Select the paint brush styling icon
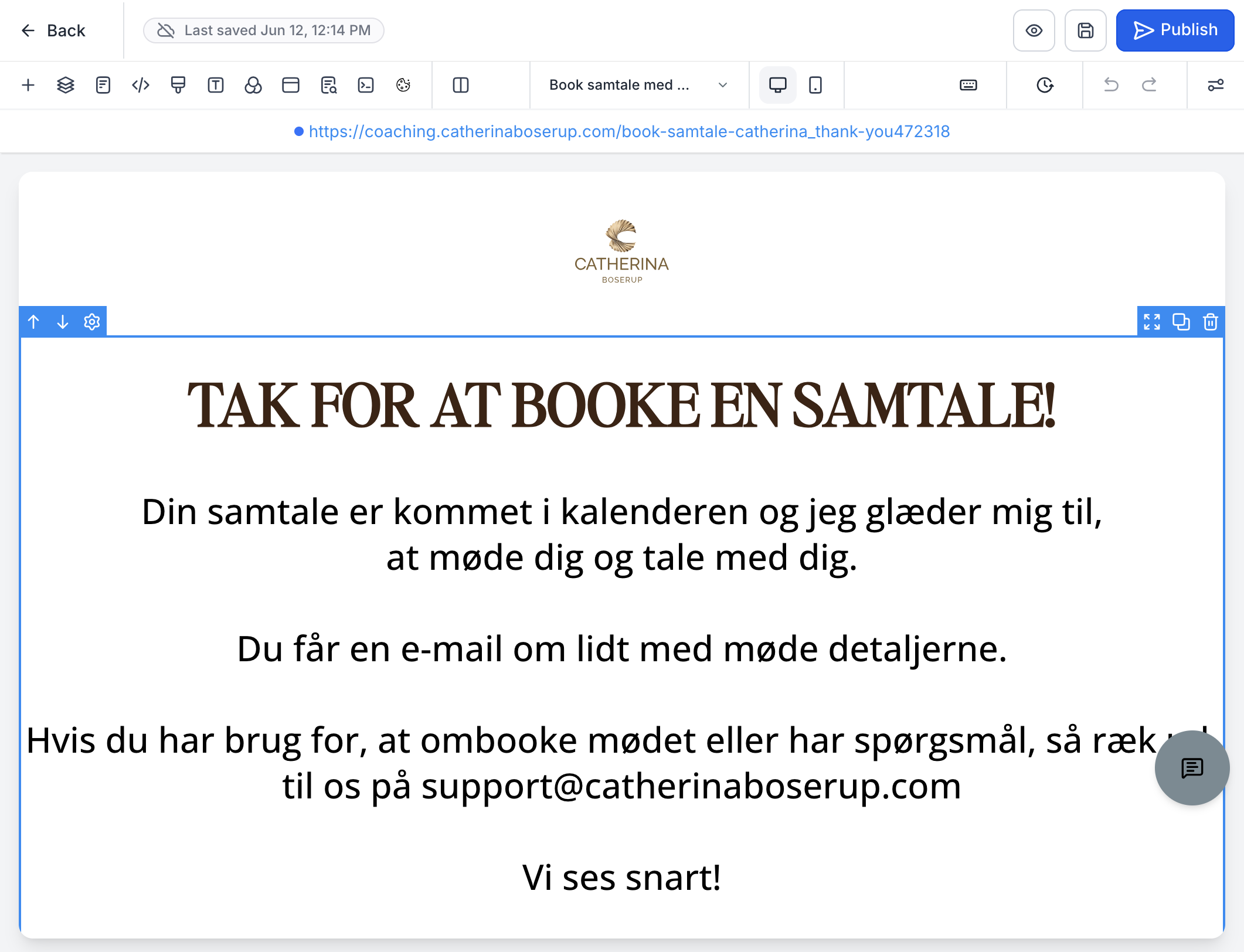The image size is (1244, 952). point(178,85)
